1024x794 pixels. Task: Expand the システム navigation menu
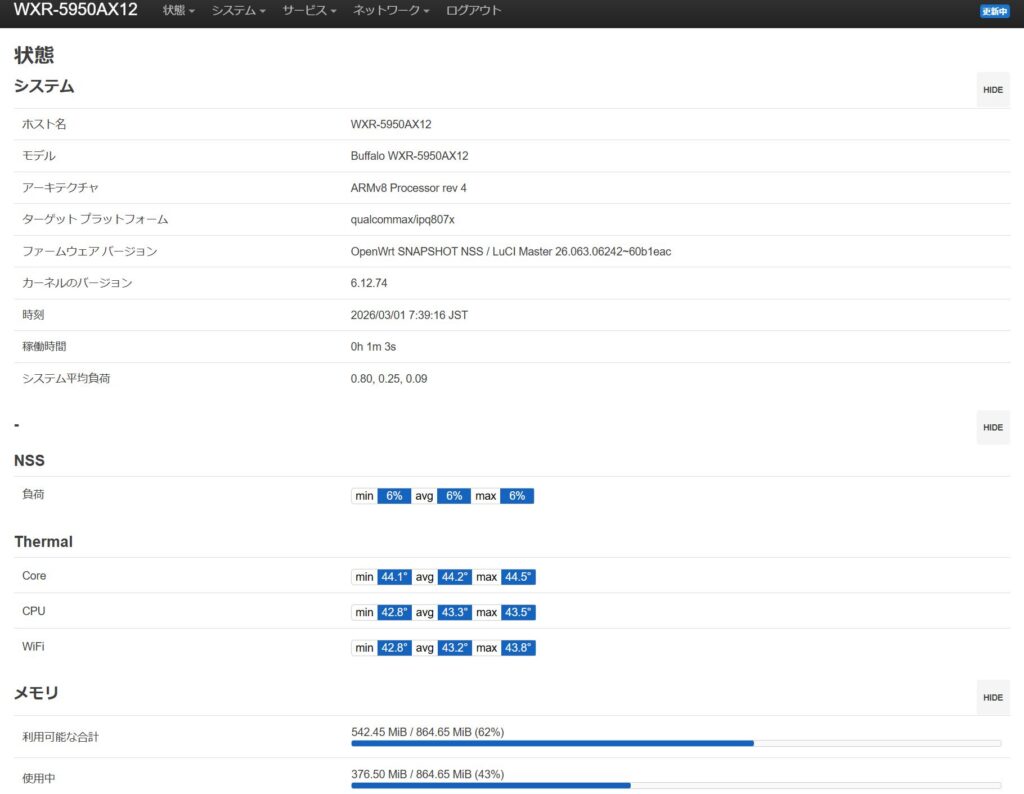238,10
